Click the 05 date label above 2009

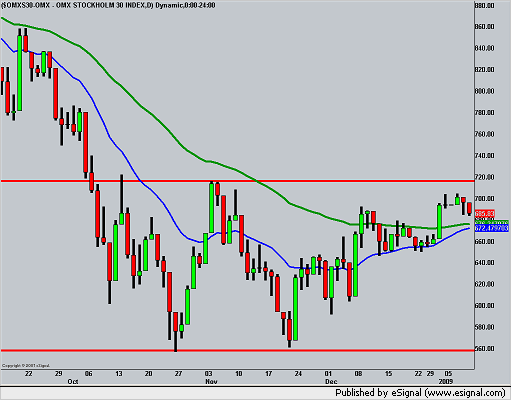click(x=448, y=374)
